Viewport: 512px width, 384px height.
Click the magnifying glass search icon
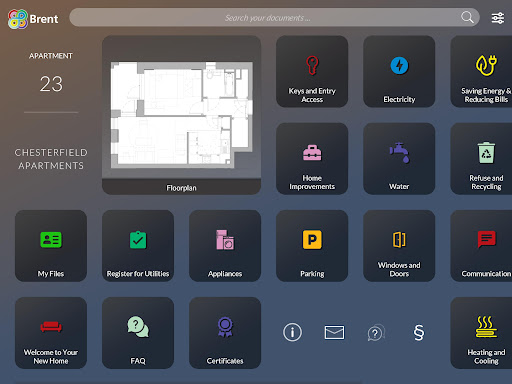467,17
